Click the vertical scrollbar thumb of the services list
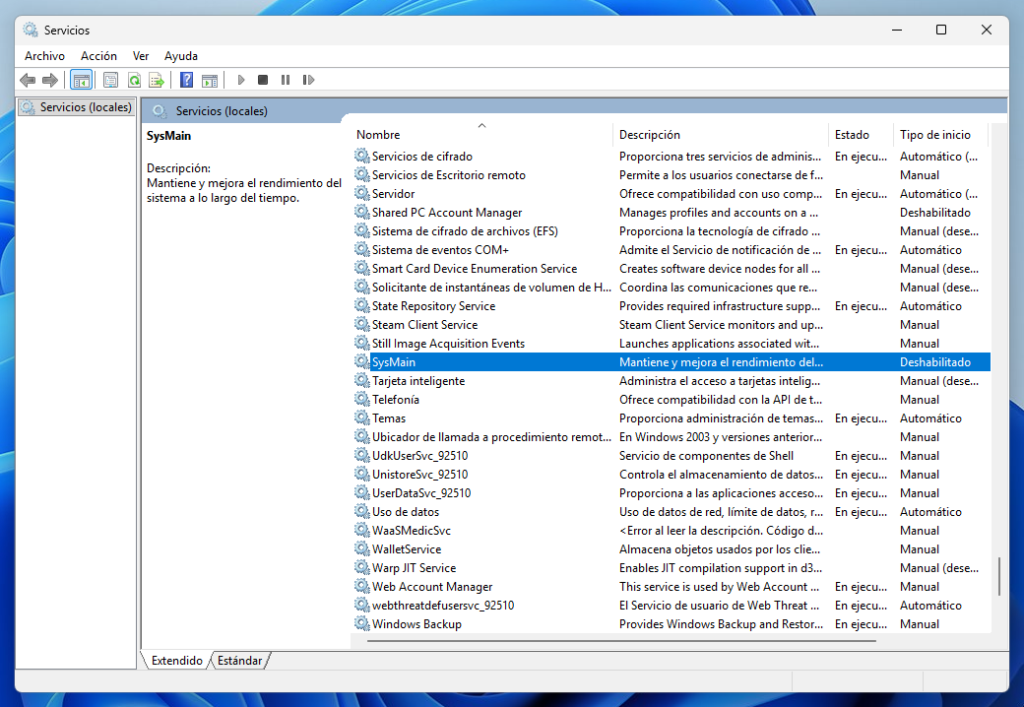The height and width of the screenshot is (707, 1024). coord(999,576)
